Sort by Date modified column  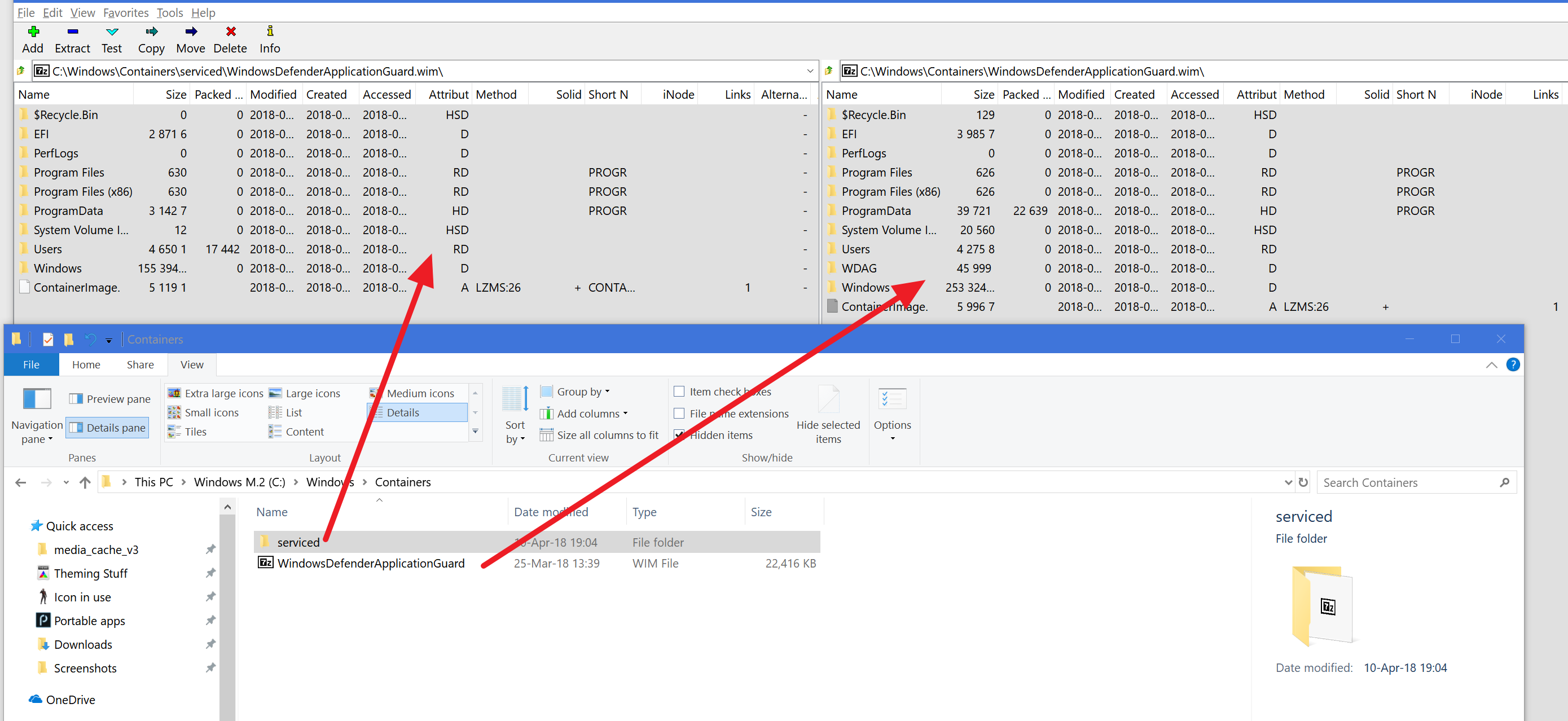566,512
